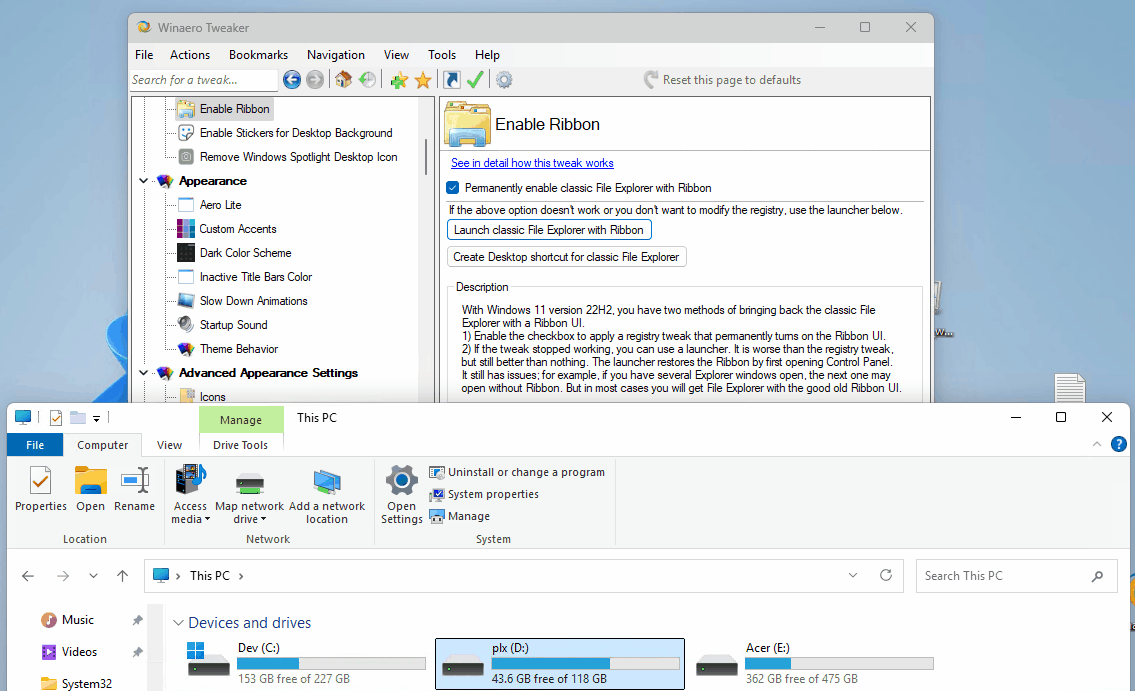1135x691 pixels.
Task: Click the Search for a tweak field
Action: click(x=204, y=80)
